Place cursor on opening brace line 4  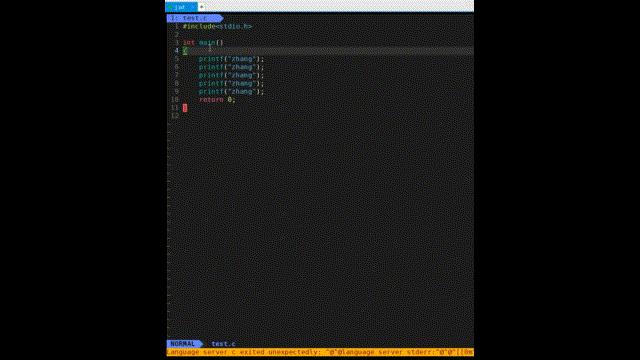185,51
